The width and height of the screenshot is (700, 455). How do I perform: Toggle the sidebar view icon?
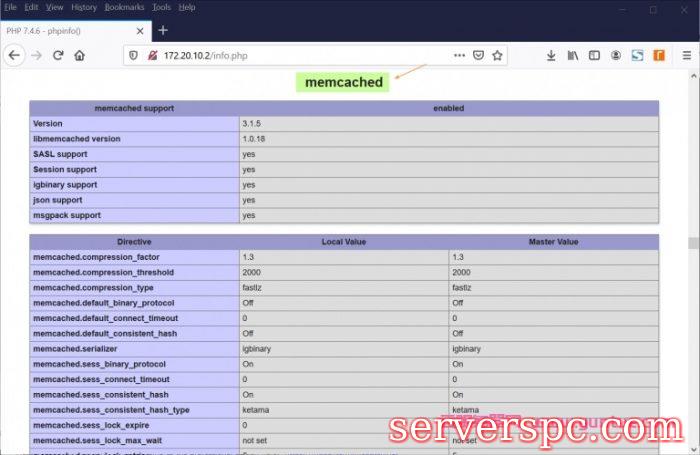(x=594, y=55)
